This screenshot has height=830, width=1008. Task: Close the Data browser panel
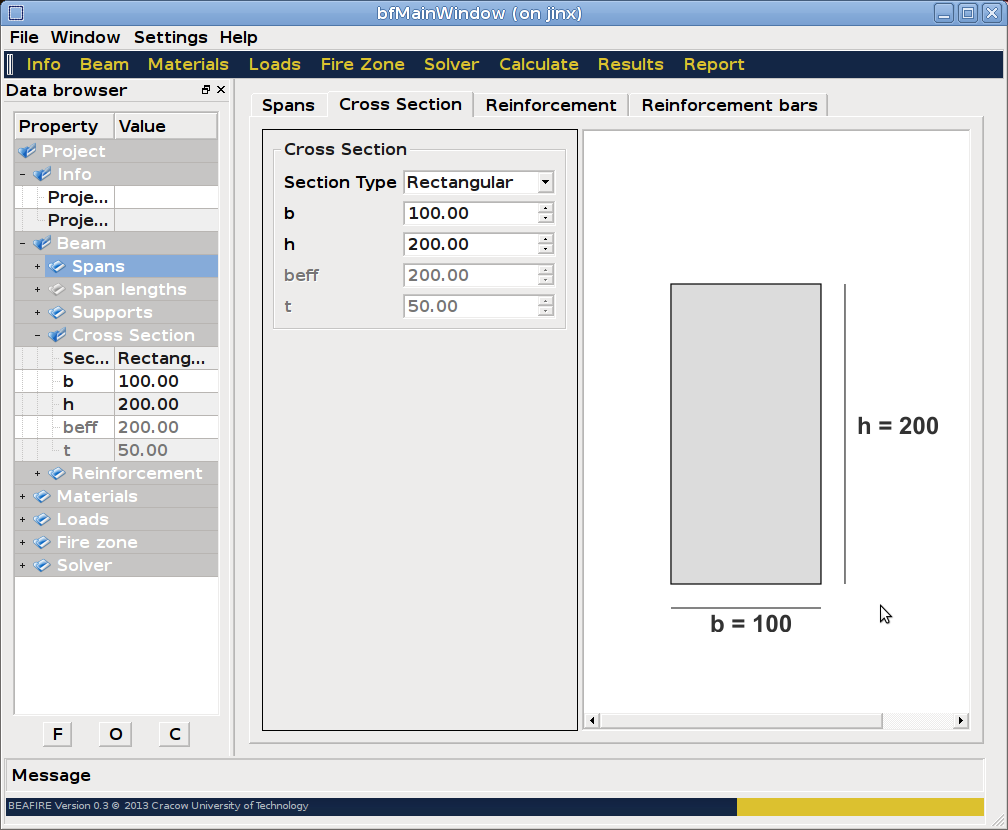click(x=221, y=90)
